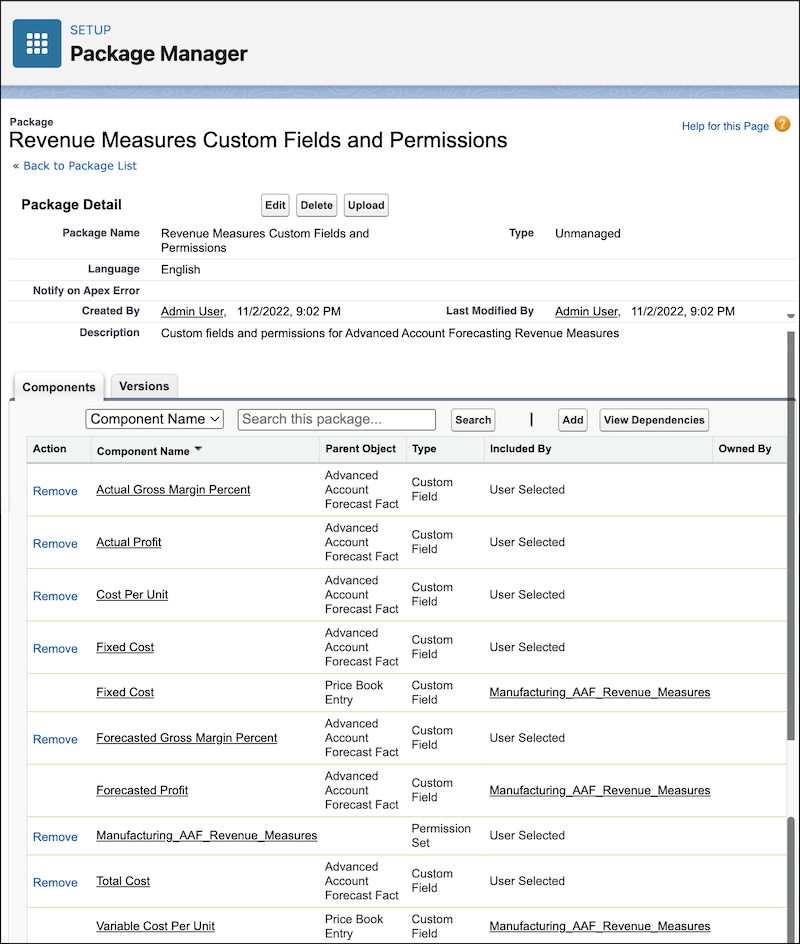Click the Included By column header
Image resolution: width=800 pixels, height=944 pixels.
[x=521, y=449]
